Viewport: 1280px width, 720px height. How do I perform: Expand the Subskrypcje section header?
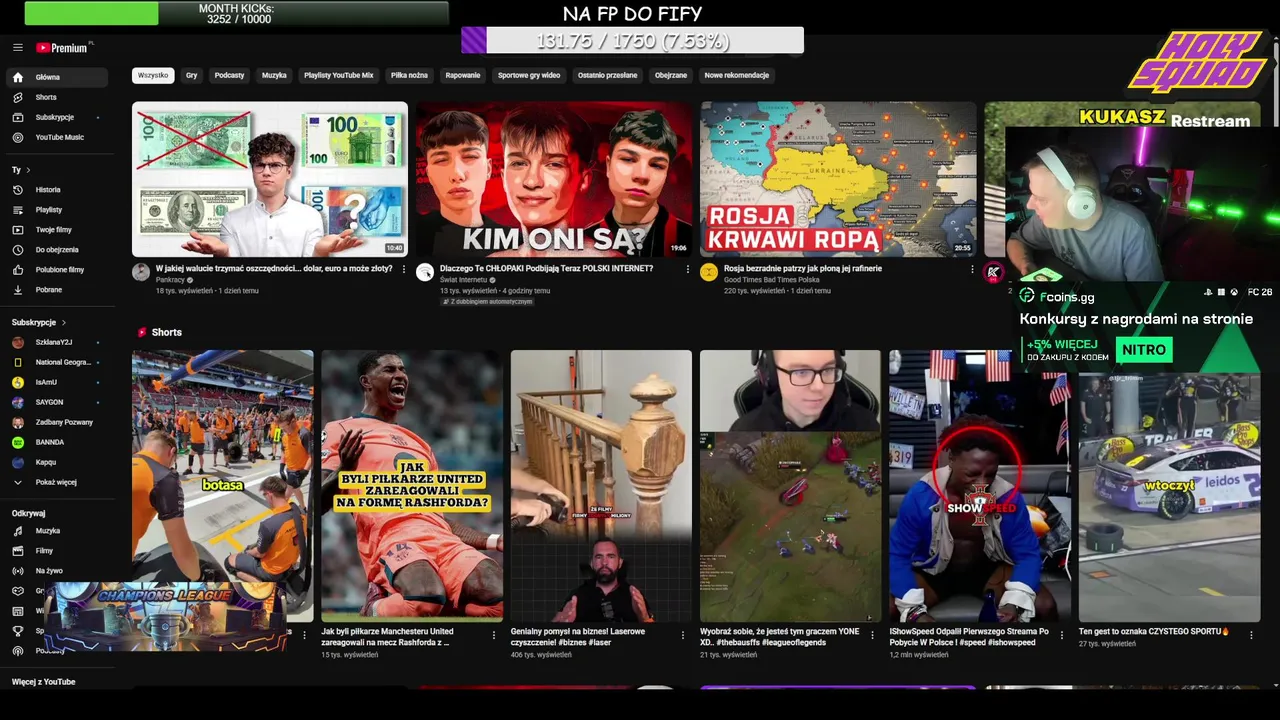point(39,323)
